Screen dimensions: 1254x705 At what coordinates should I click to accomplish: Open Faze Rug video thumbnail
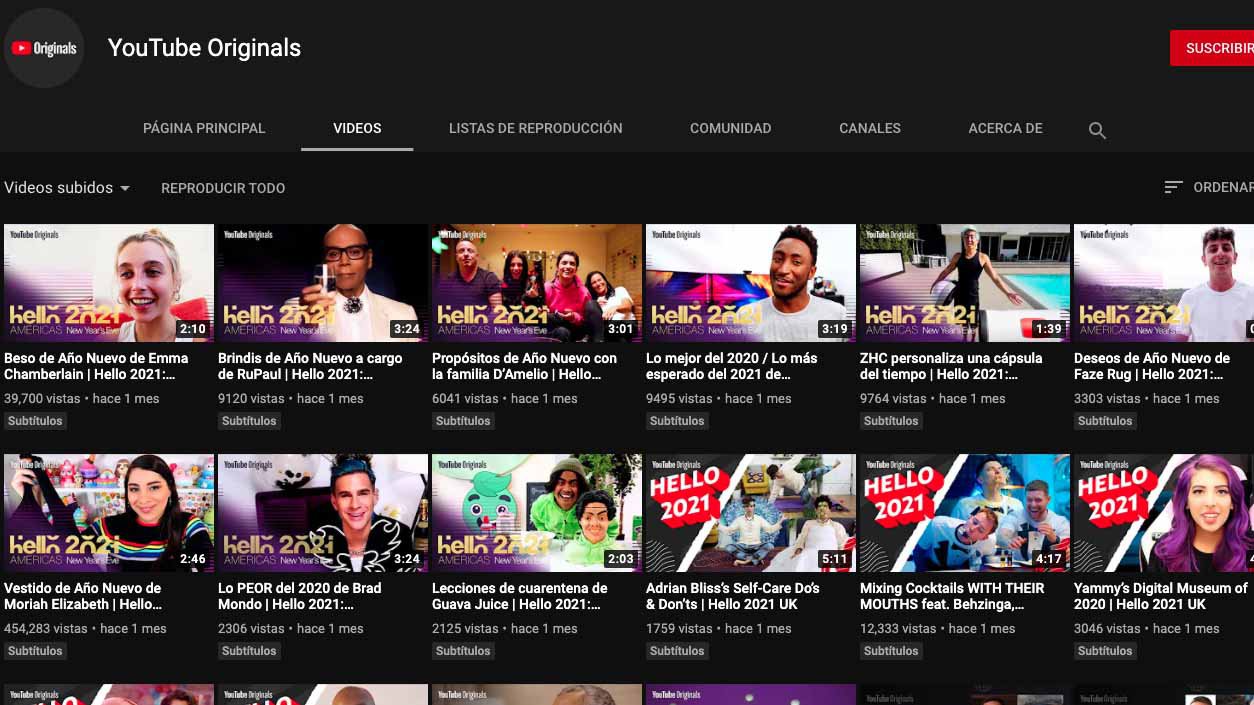pos(1164,283)
